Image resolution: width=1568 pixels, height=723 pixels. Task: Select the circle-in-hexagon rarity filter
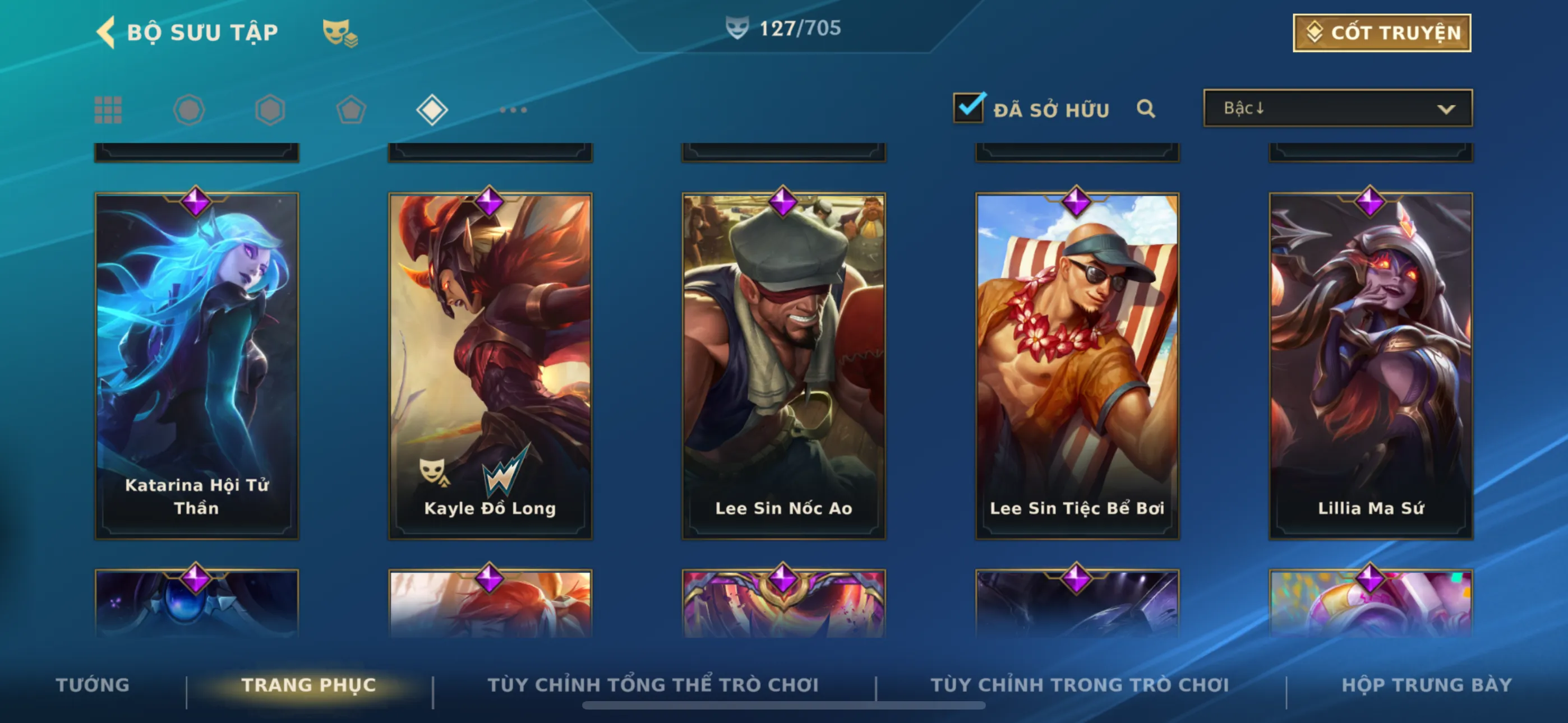click(x=188, y=110)
